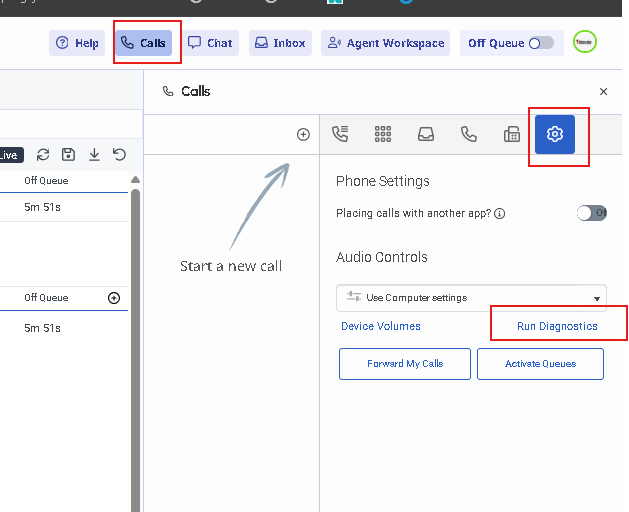Open the voicemail inbox tray icon
This screenshot has width=629, height=512.
[x=426, y=134]
